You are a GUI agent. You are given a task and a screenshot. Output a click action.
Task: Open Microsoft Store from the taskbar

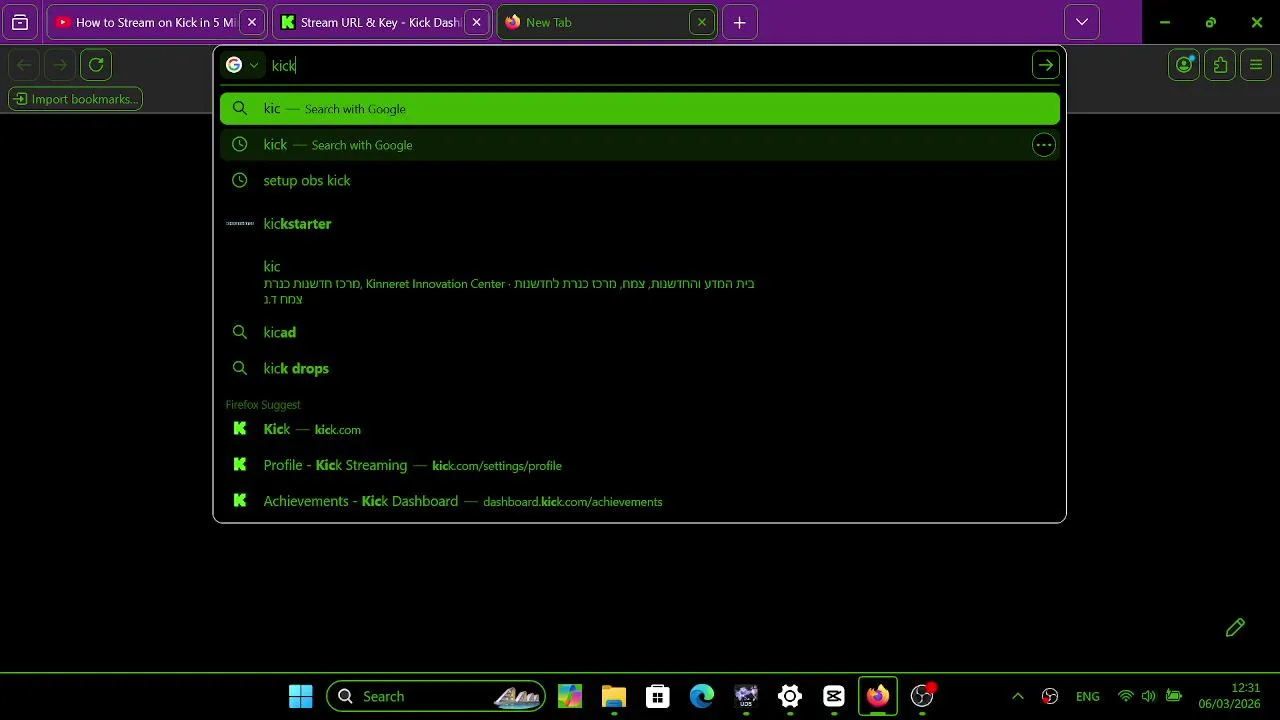click(657, 696)
